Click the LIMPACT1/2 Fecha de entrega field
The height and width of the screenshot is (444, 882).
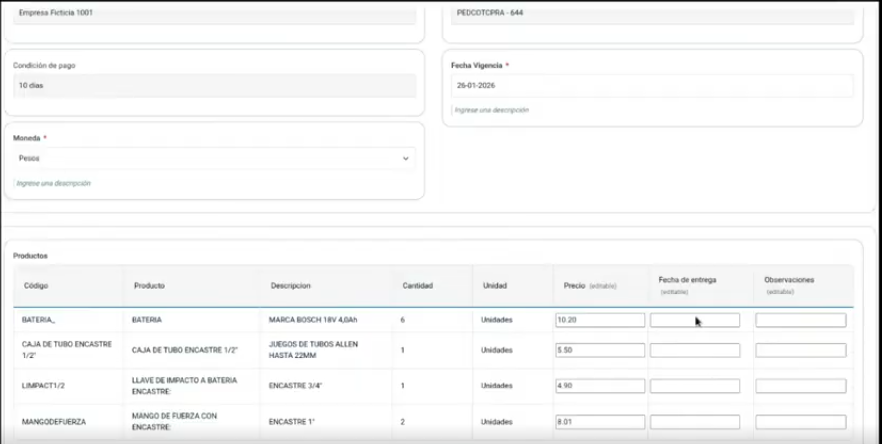[x=695, y=386]
